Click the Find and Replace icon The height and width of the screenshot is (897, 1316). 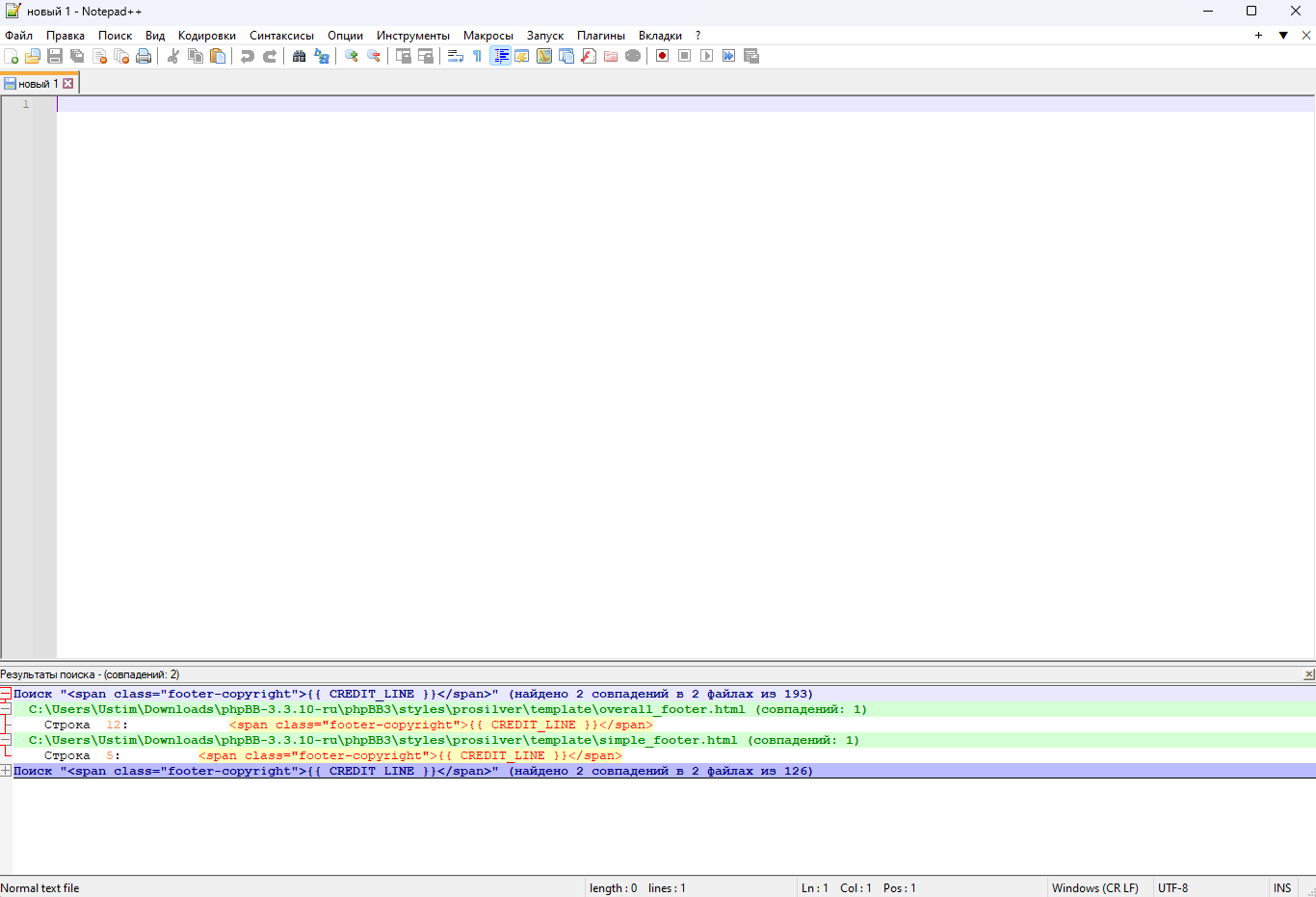click(322, 56)
